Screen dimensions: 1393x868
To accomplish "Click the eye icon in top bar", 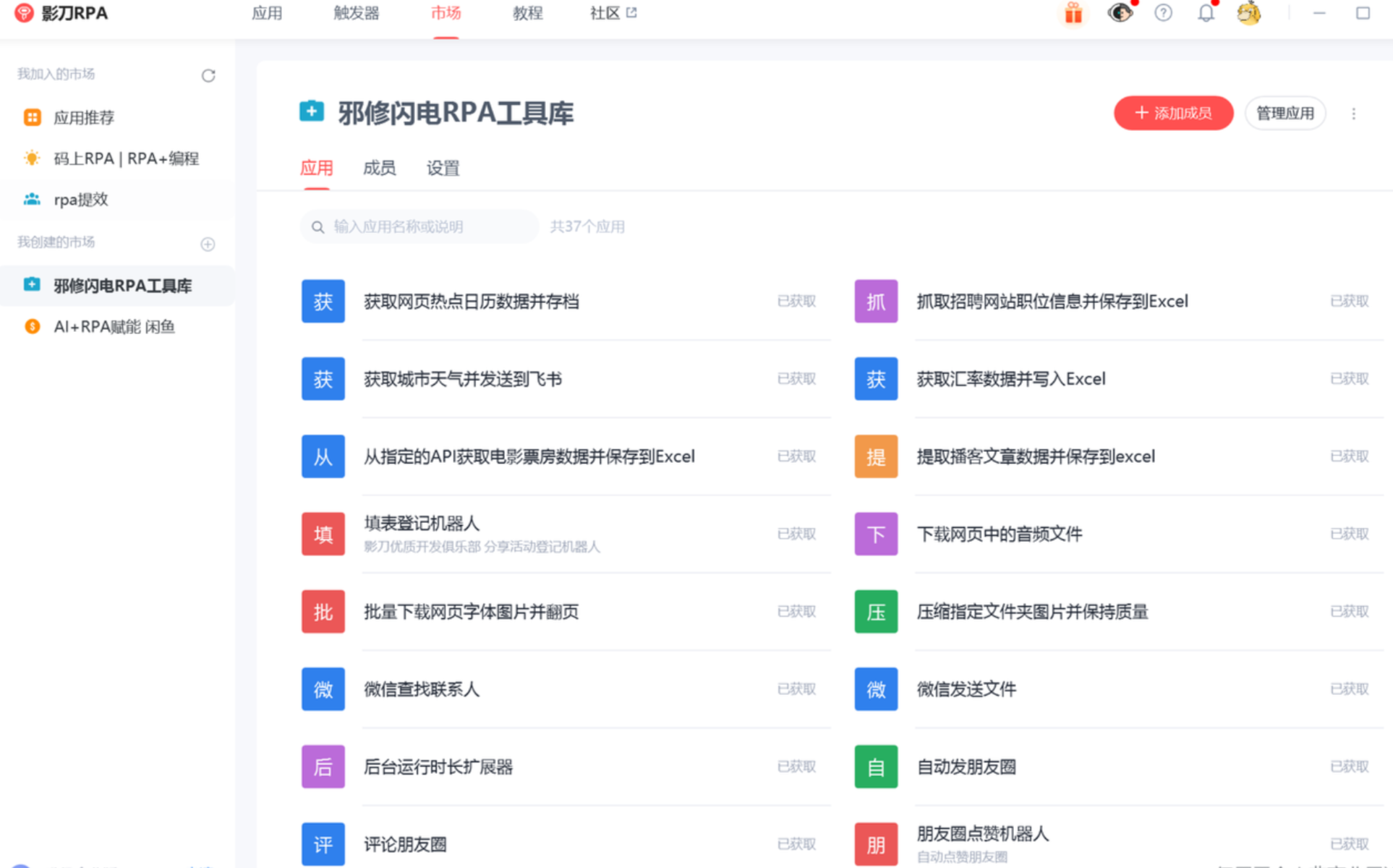I will point(1119,13).
